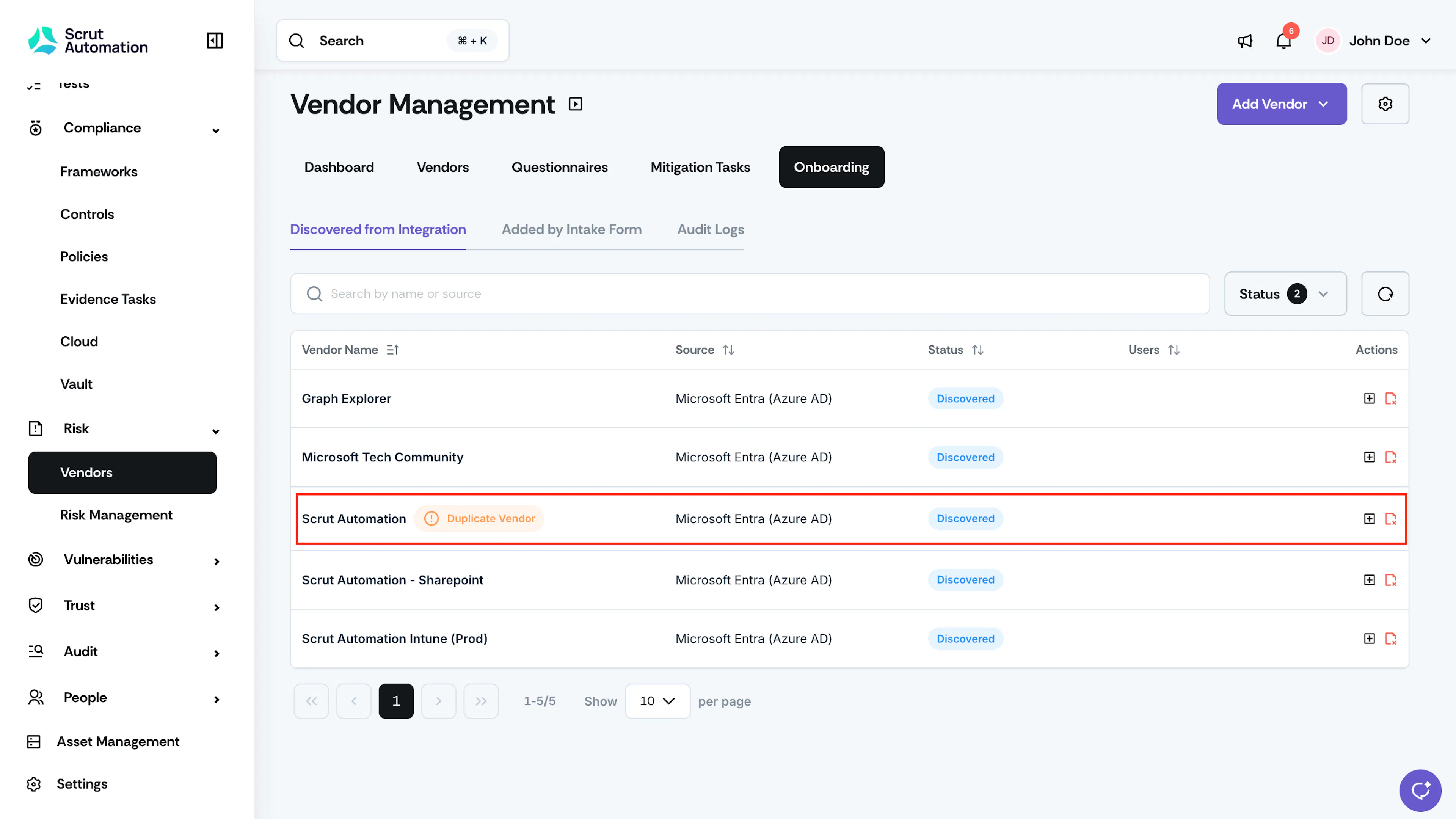
Task: Add the duplicate Scrut Automation vendor
Action: click(x=1369, y=518)
